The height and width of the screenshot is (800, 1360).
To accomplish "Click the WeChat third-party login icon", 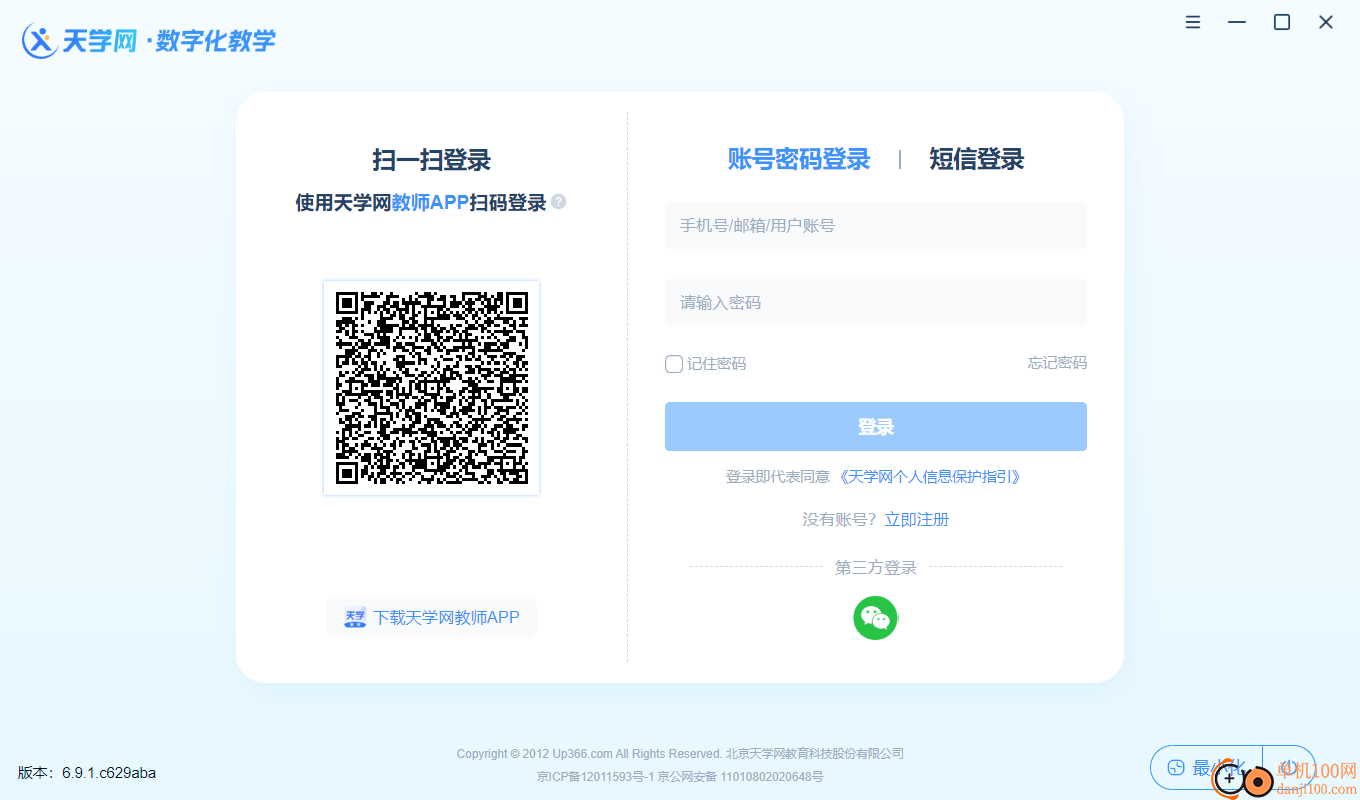I will (x=875, y=618).
